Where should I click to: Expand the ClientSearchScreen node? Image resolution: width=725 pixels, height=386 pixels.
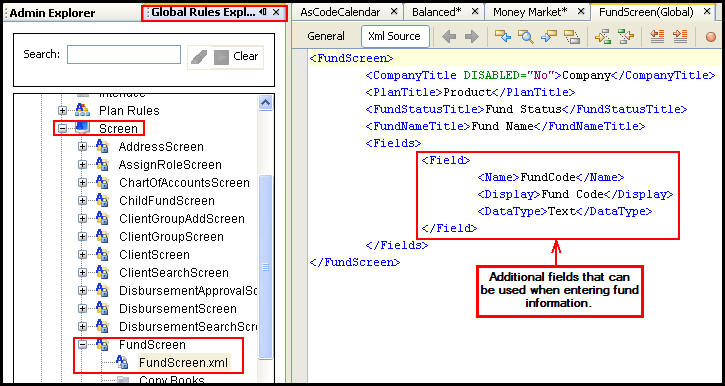pyautogui.click(x=82, y=273)
